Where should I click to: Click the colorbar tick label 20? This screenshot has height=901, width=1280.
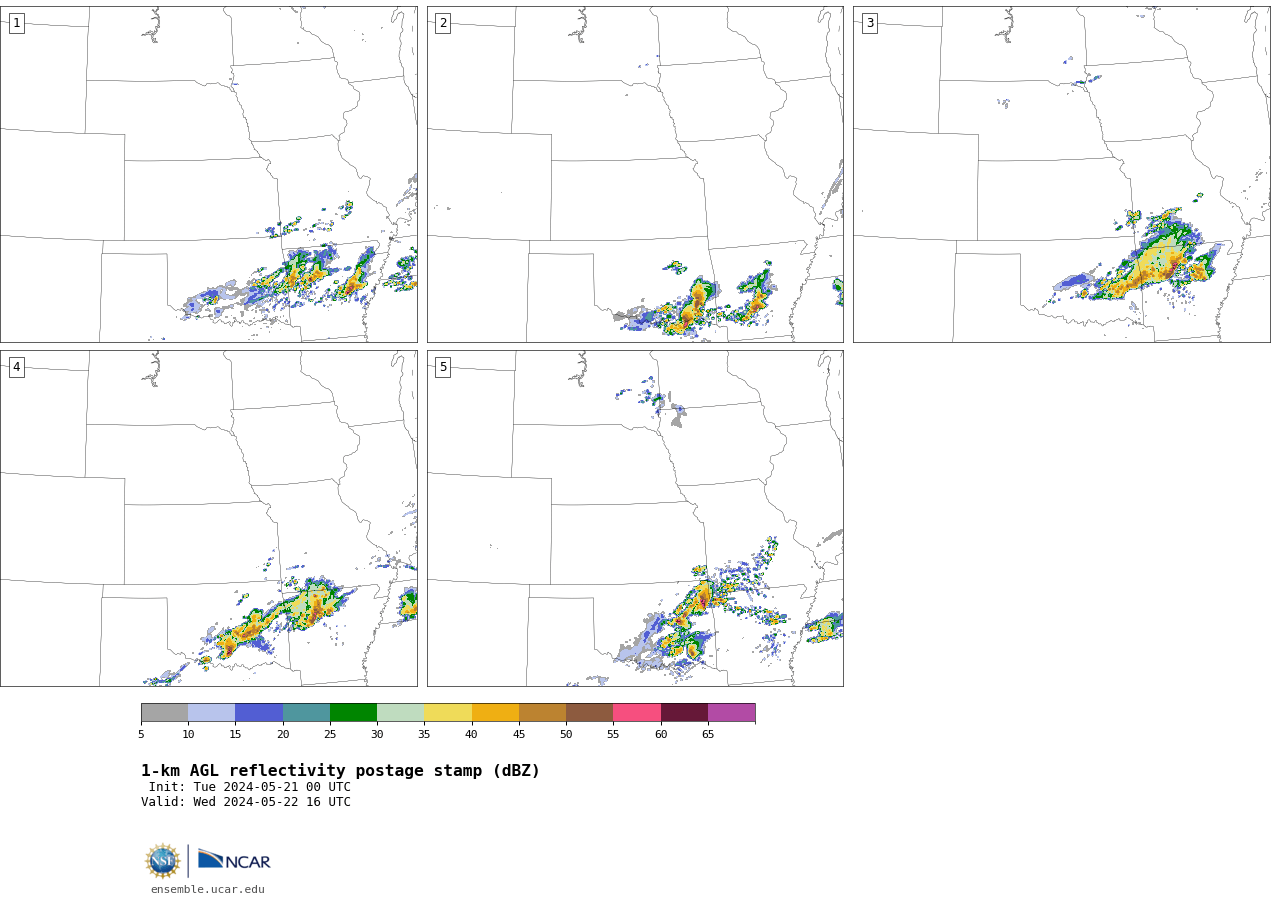pos(283,734)
